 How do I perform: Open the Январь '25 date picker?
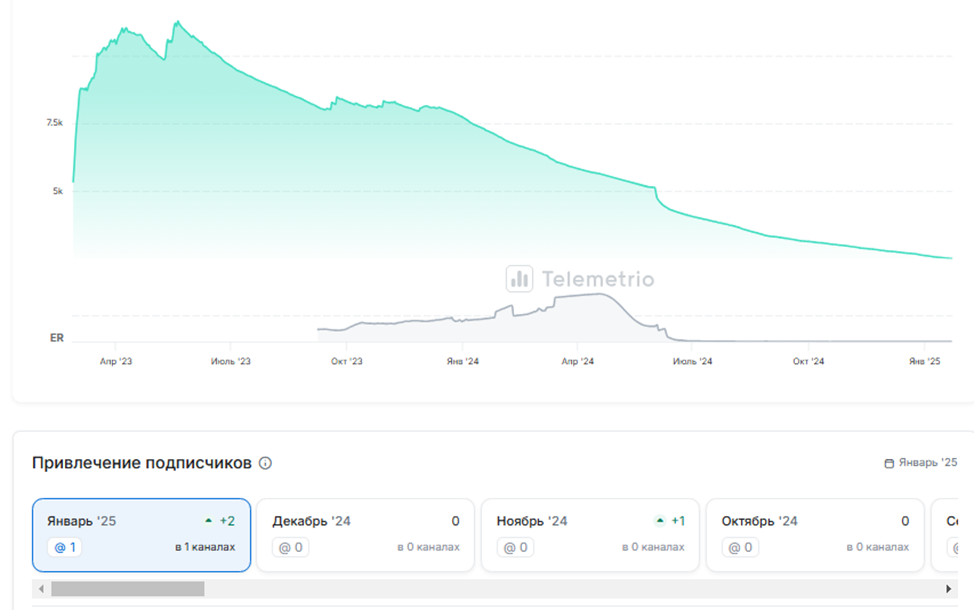(921, 463)
